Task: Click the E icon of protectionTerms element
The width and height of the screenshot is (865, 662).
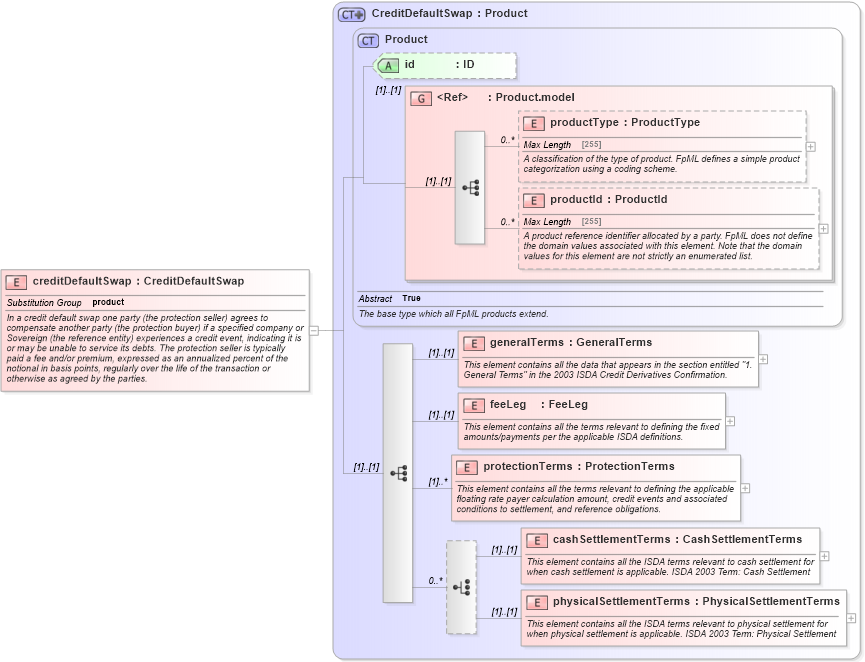Action: (x=467, y=468)
